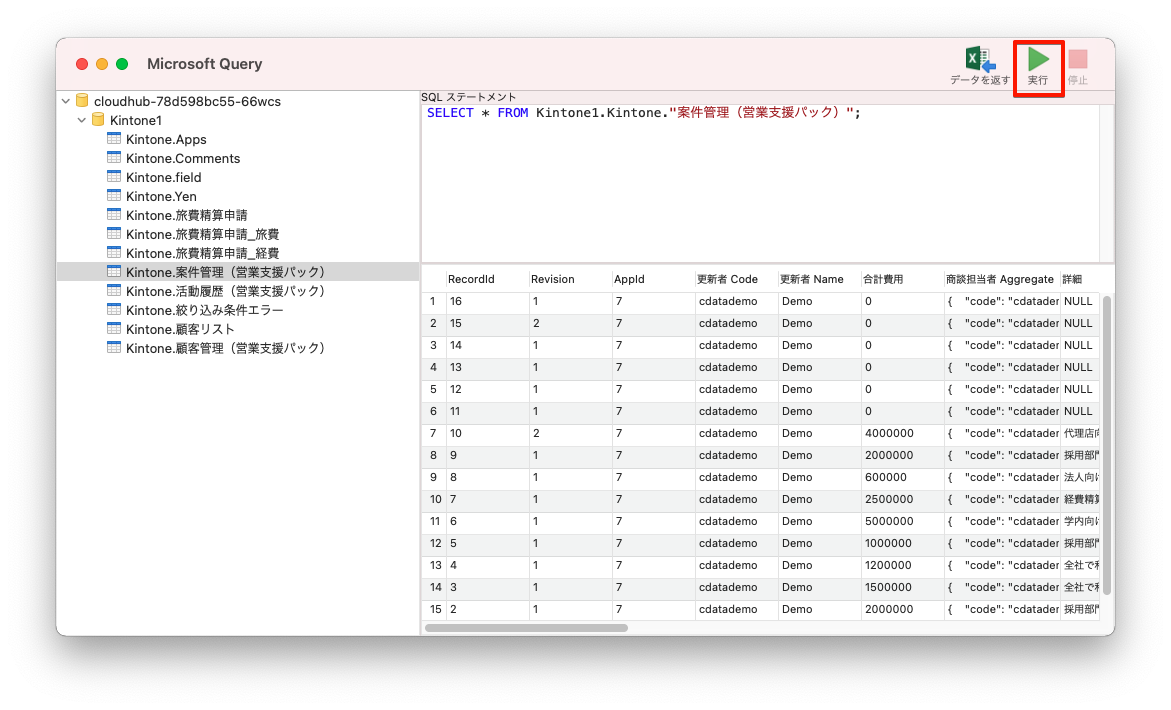
Task: Click the Kintone1 label in the tree
Action: coord(136,120)
